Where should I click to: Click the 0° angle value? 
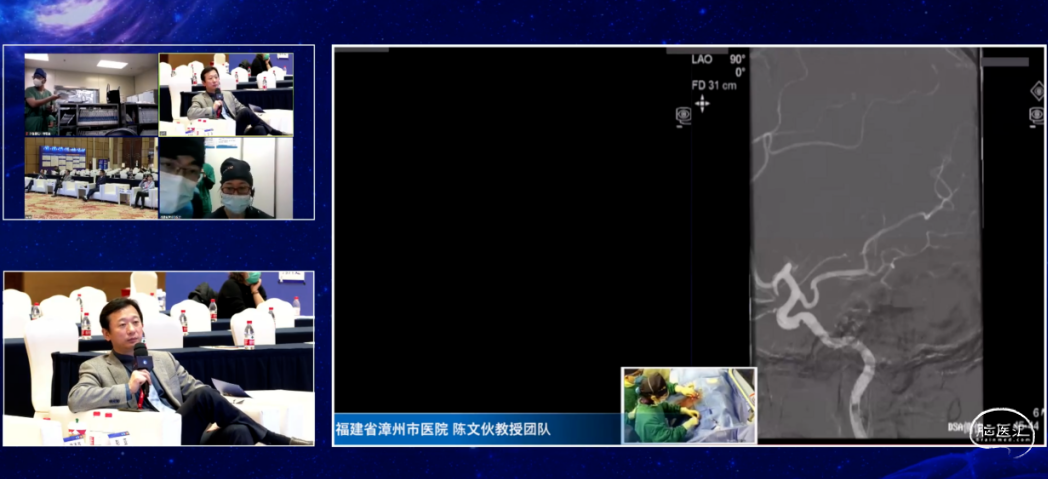pyautogui.click(x=740, y=72)
